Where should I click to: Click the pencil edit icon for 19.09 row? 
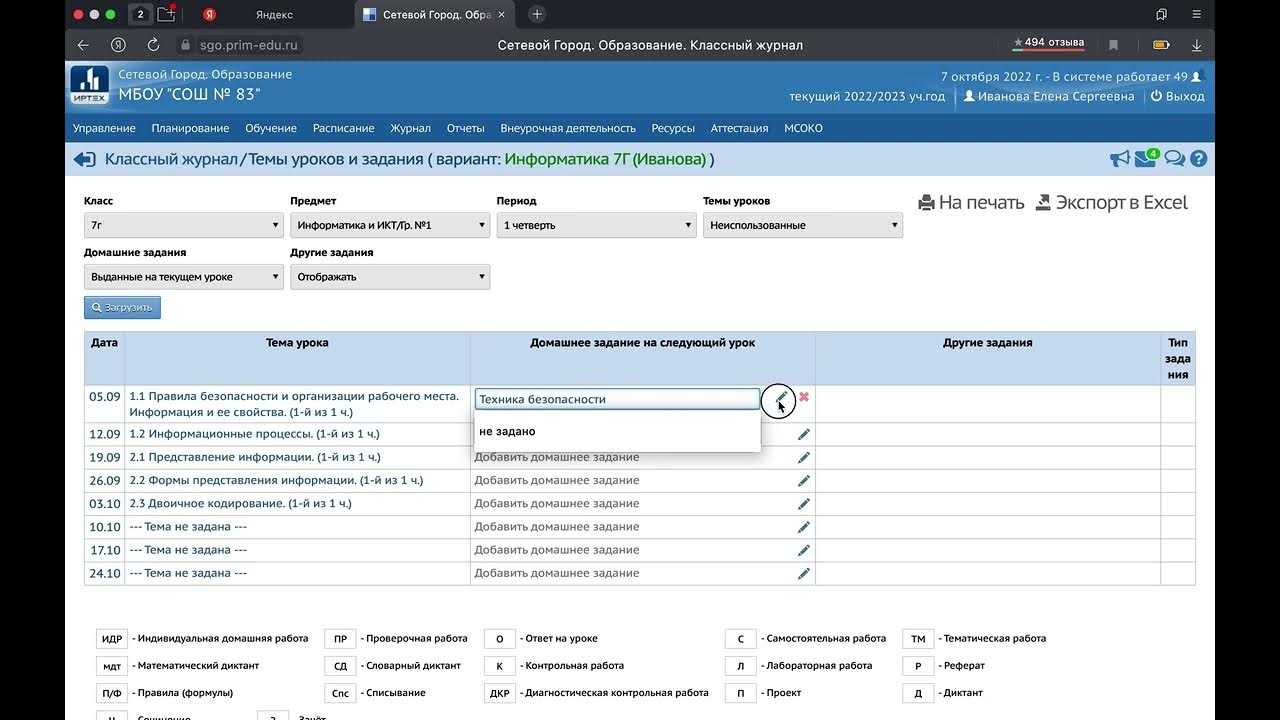click(x=804, y=458)
